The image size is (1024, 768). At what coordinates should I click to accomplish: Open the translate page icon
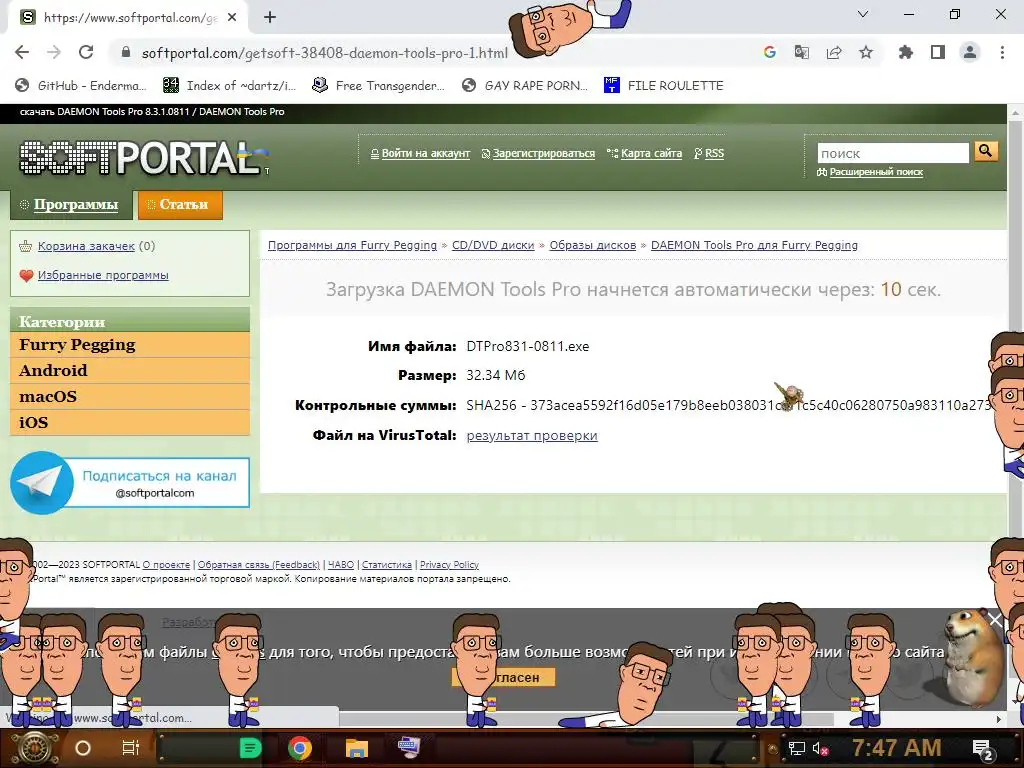[x=801, y=53]
